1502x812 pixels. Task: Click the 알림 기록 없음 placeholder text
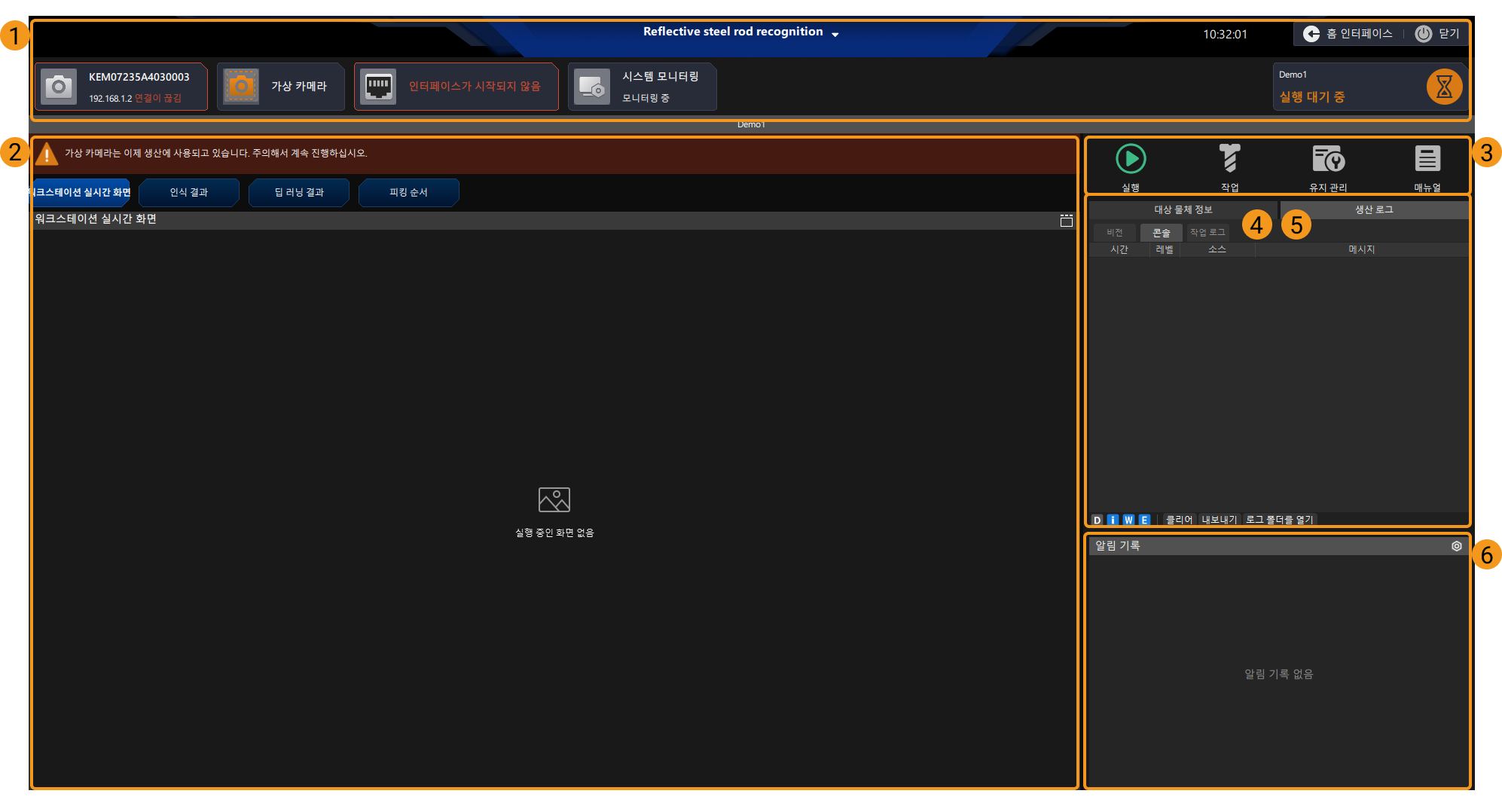click(x=1279, y=675)
